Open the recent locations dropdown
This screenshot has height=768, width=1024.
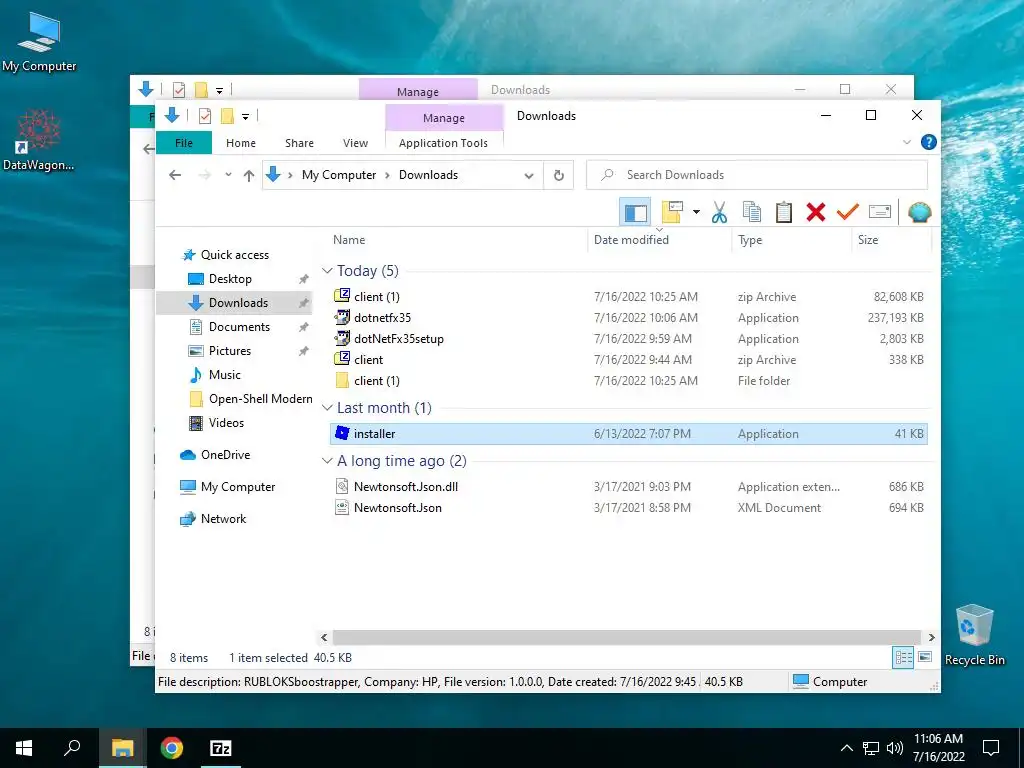click(228, 175)
